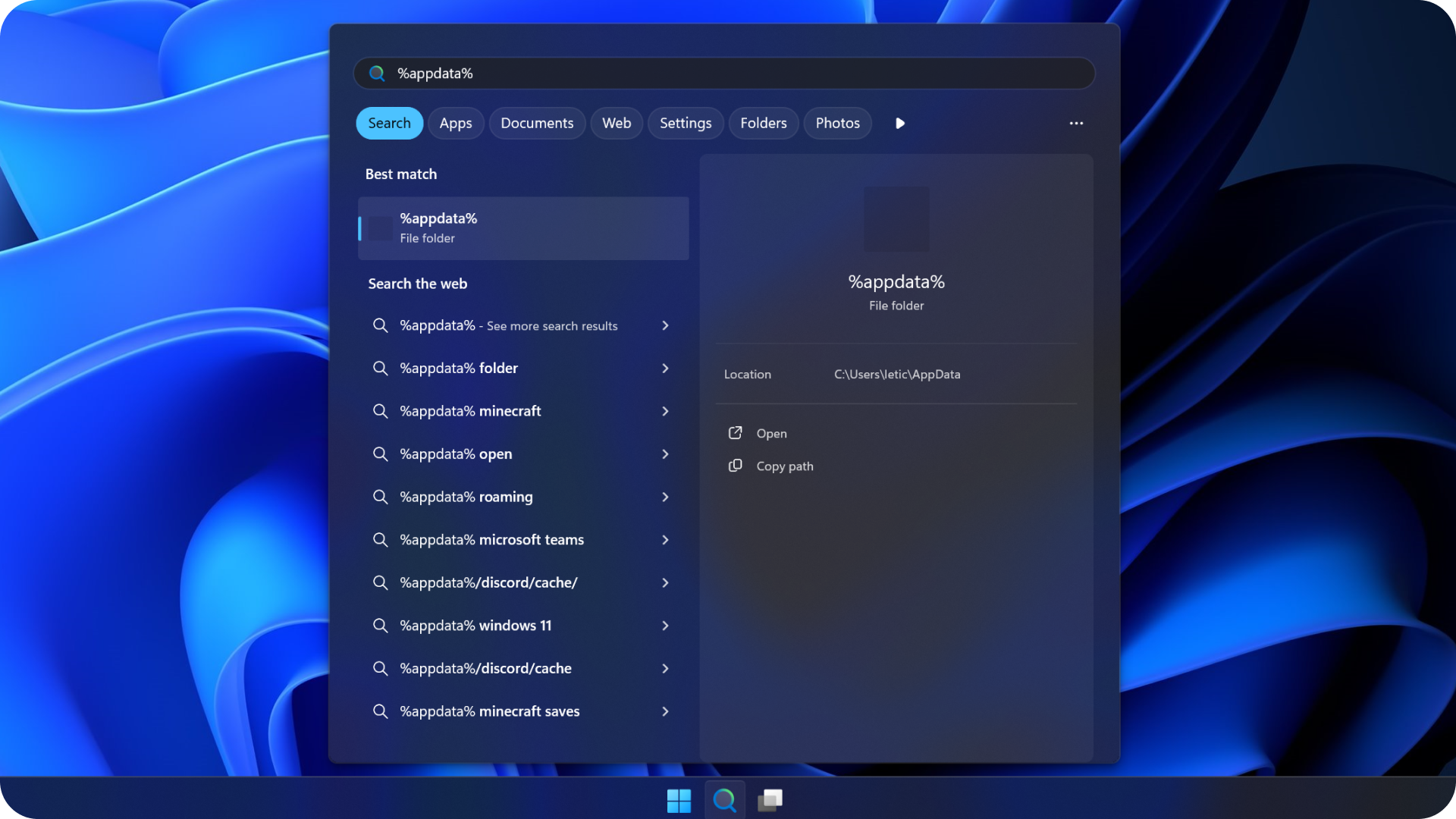Viewport: 1456px width, 819px height.
Task: Click the three-dots more options icon
Action: pos(1076,123)
